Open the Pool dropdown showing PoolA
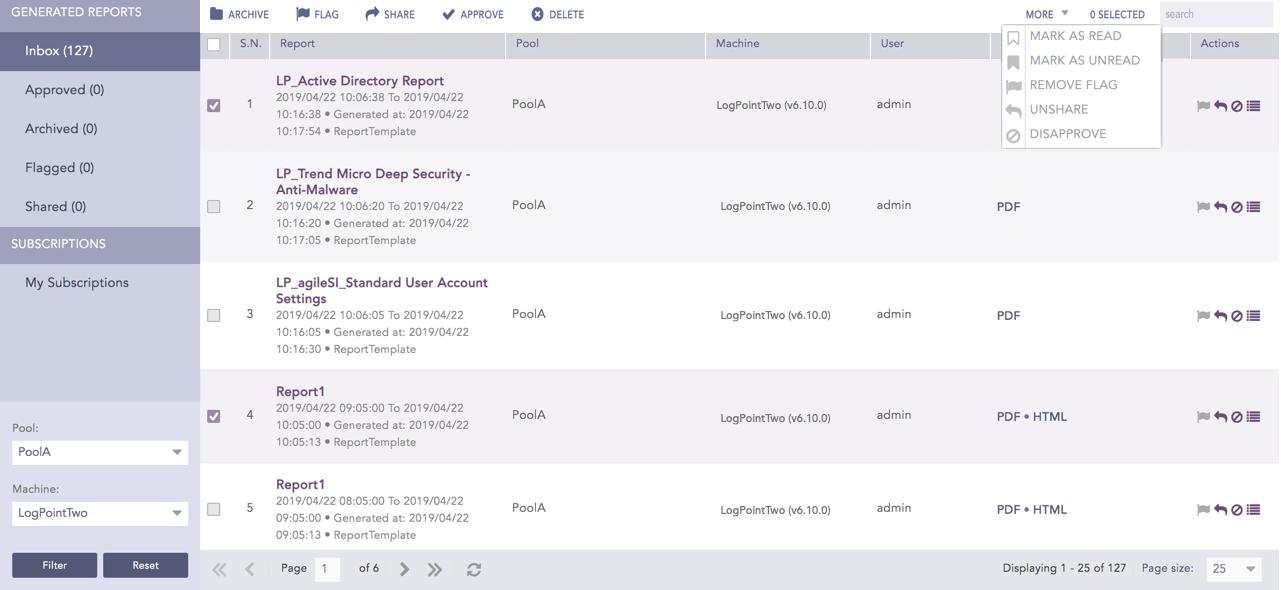 pyautogui.click(x=100, y=452)
